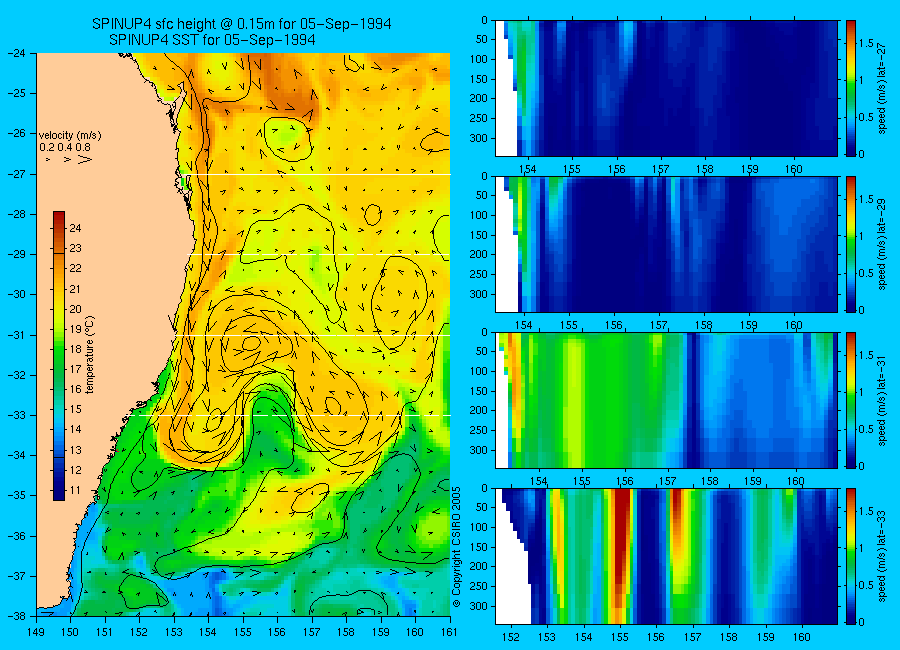Image resolution: width=900 pixels, height=650 pixels.
Task: Select the label "speed (m/s) lat=-33"
Action: 883,556
